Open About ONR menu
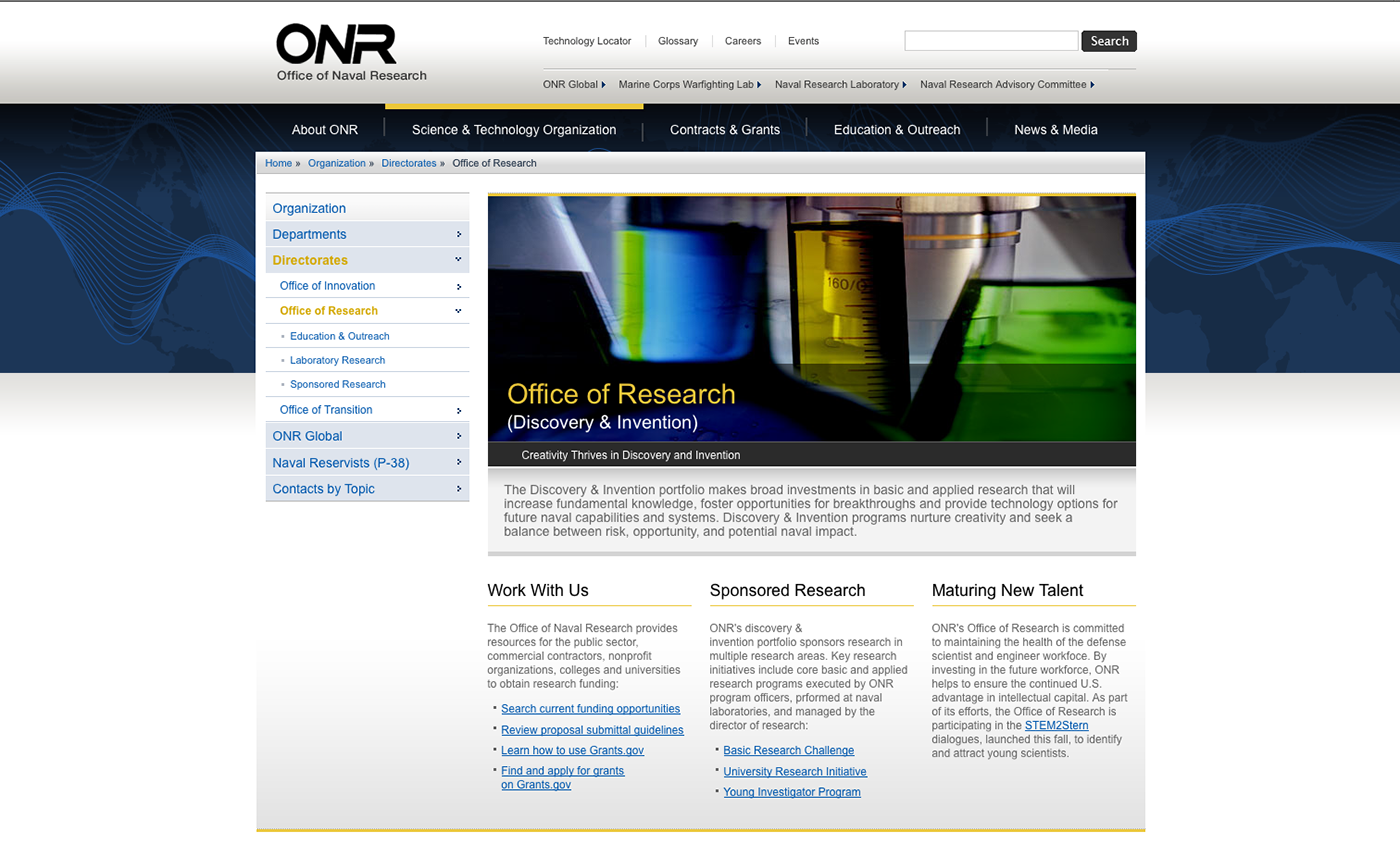The image size is (1400, 844). 325,129
